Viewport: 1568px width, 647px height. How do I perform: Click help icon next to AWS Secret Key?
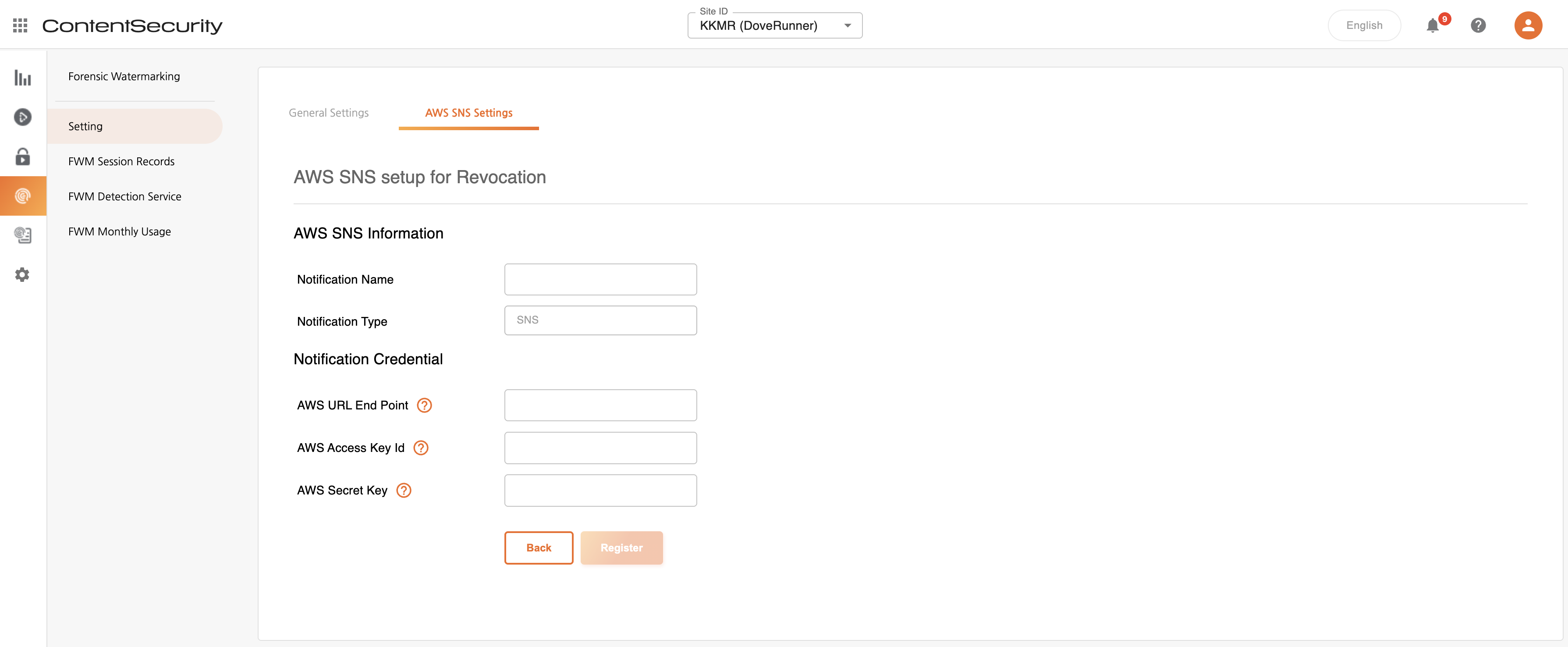point(404,491)
